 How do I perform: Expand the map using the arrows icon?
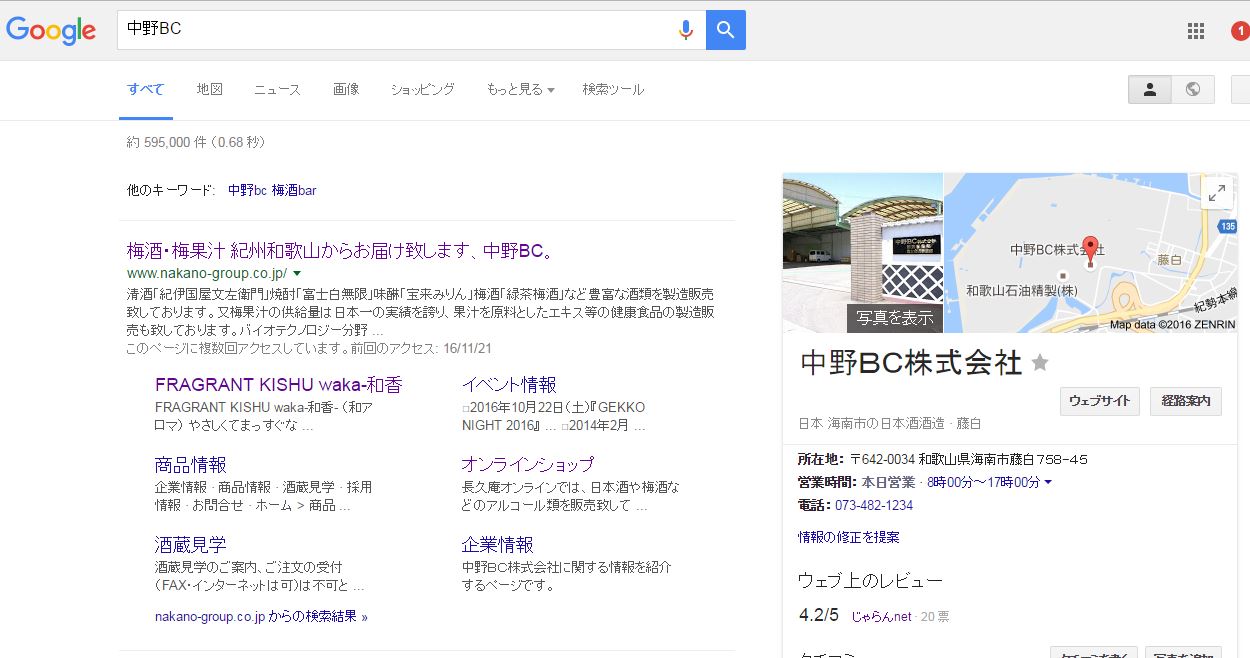tap(1217, 194)
